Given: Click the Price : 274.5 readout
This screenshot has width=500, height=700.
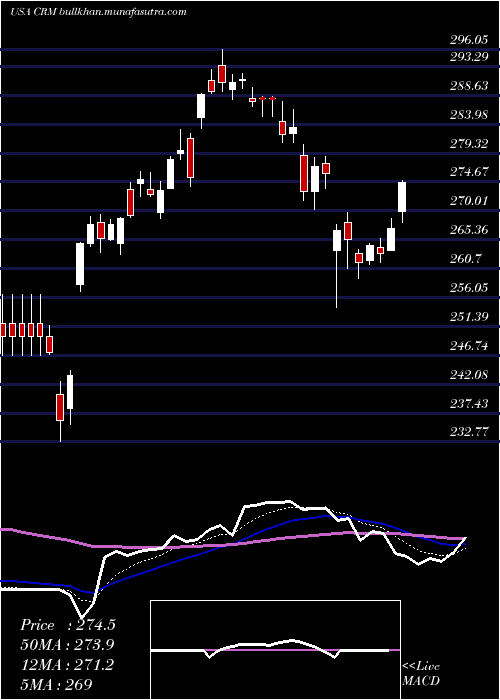Looking at the screenshot, I should click(x=68, y=625).
